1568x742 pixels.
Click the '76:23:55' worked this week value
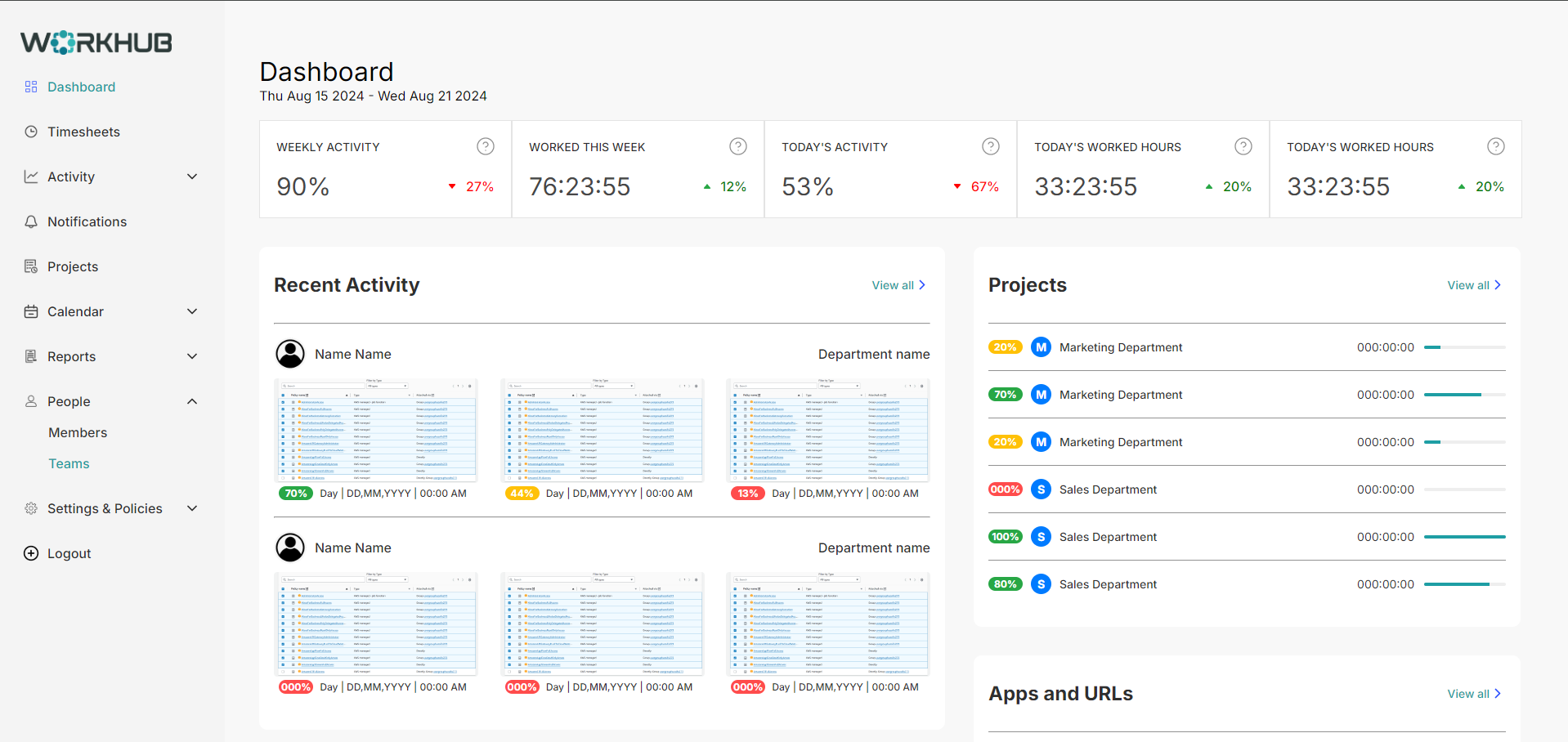[580, 187]
